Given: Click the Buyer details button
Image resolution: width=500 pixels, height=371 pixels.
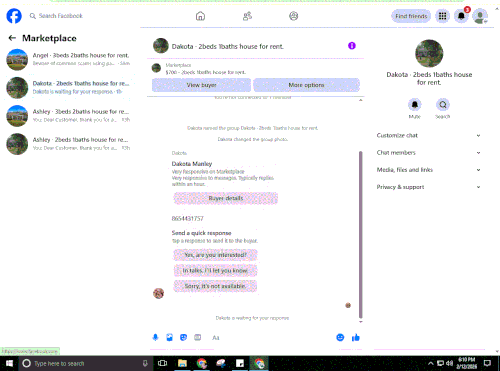Looking at the screenshot, I should (x=226, y=198).
